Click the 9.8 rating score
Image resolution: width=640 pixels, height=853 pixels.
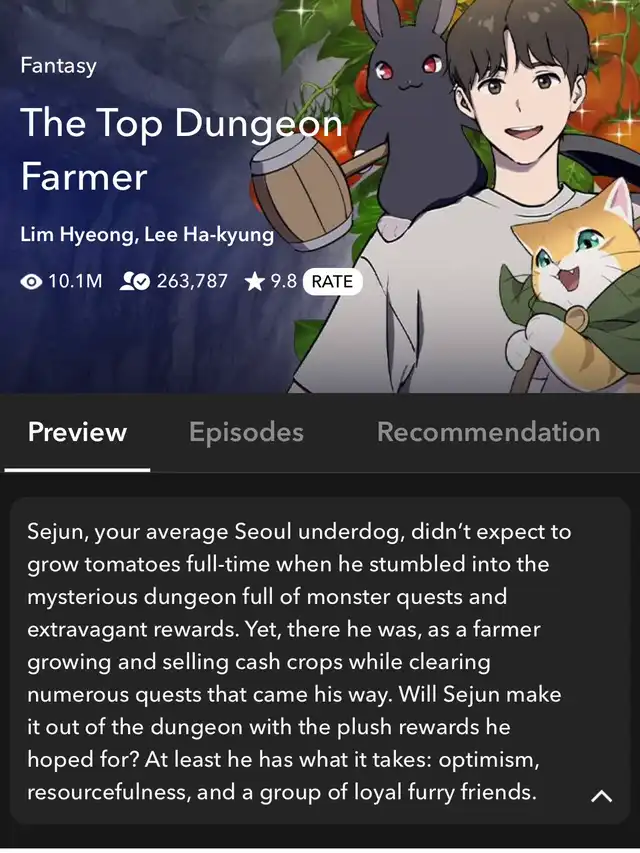click(x=284, y=281)
